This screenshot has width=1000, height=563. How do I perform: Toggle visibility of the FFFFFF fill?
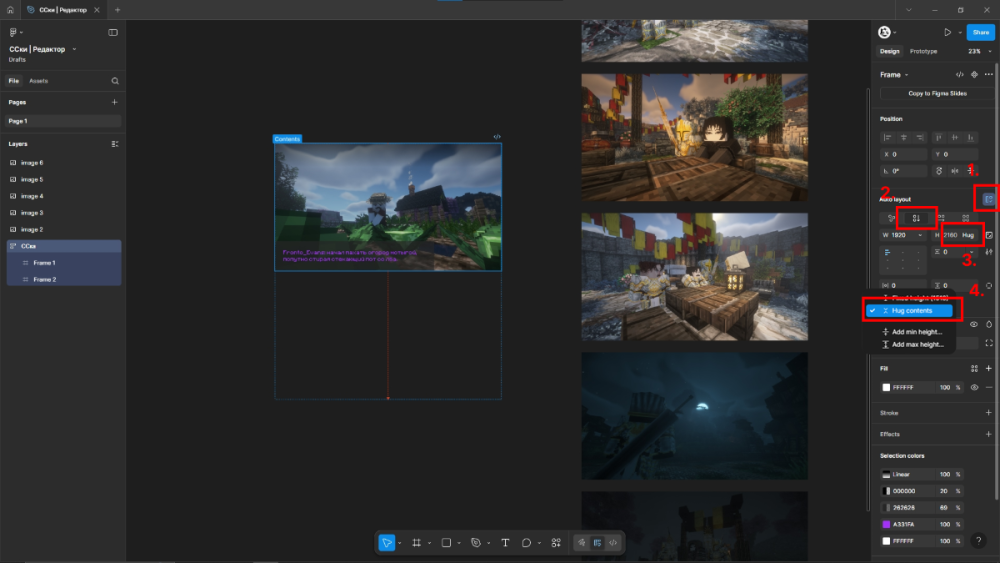click(974, 387)
